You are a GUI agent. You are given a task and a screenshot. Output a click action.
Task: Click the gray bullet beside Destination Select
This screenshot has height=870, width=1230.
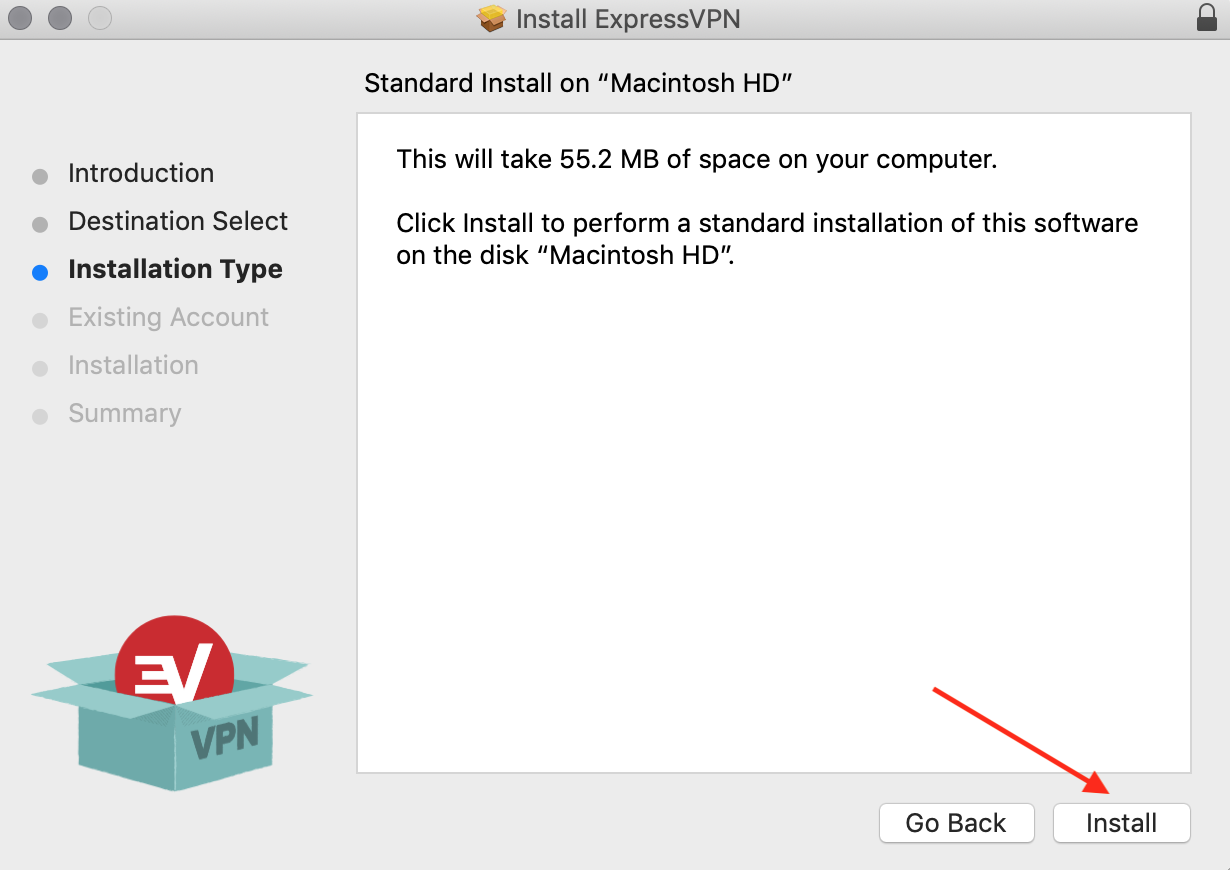(x=40, y=225)
